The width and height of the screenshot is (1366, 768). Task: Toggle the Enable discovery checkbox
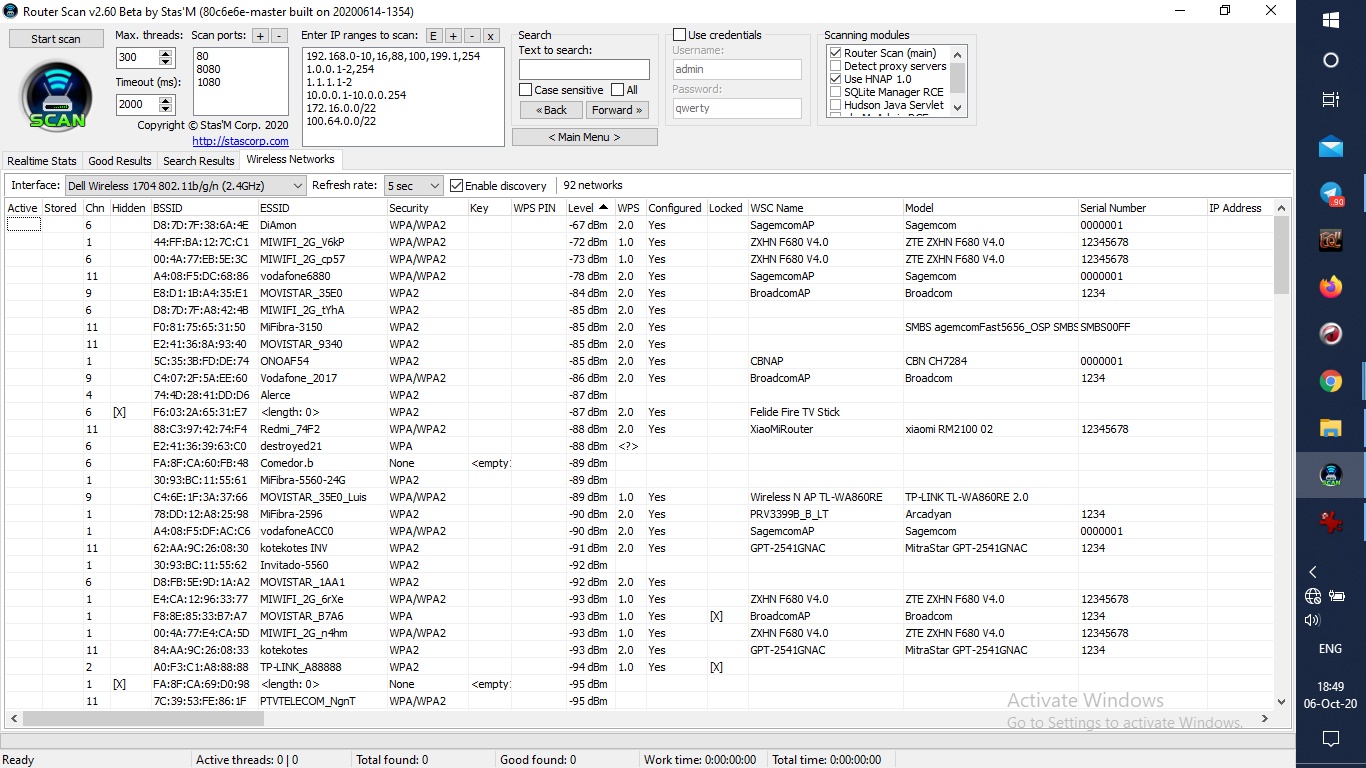pos(457,186)
